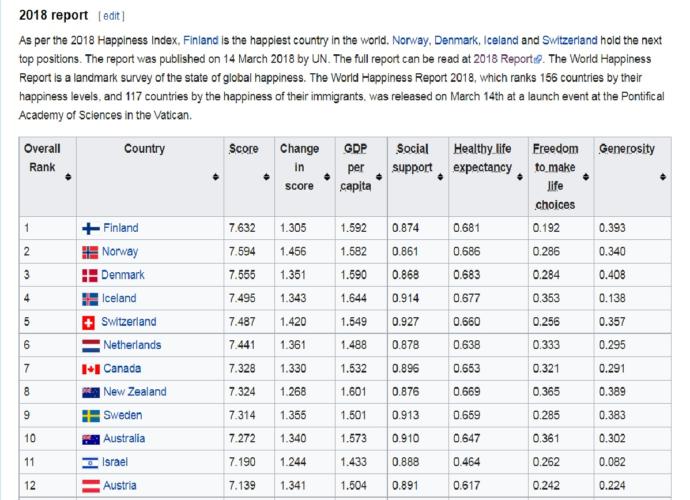
Task: Open Iceland country link in the table
Action: click(x=119, y=298)
